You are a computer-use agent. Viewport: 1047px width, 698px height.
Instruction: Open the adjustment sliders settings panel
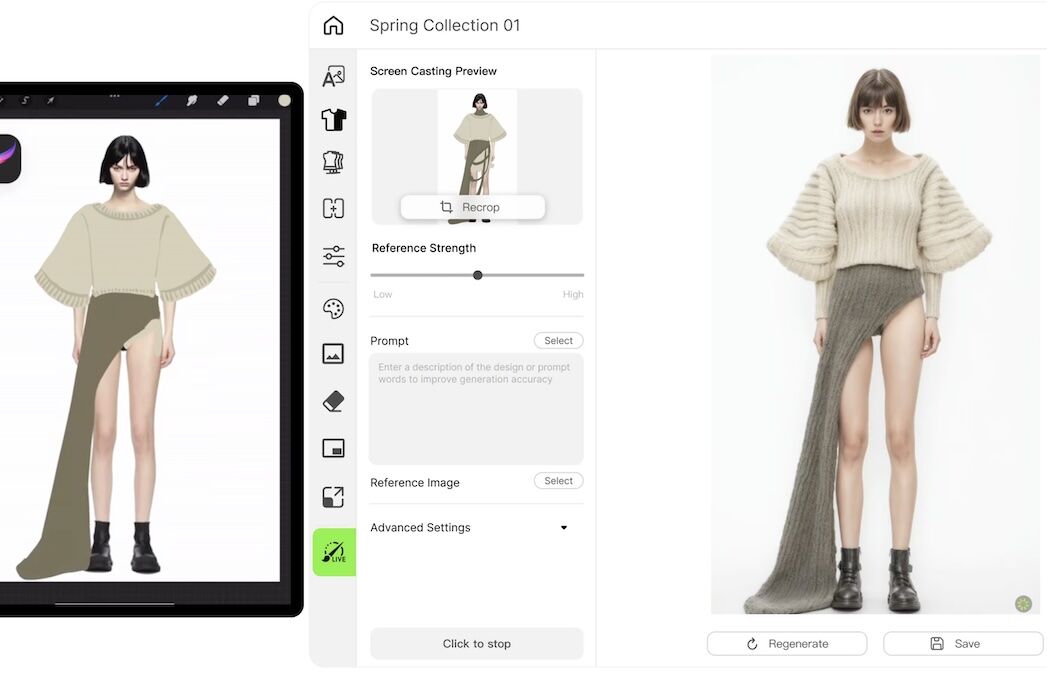[333, 256]
